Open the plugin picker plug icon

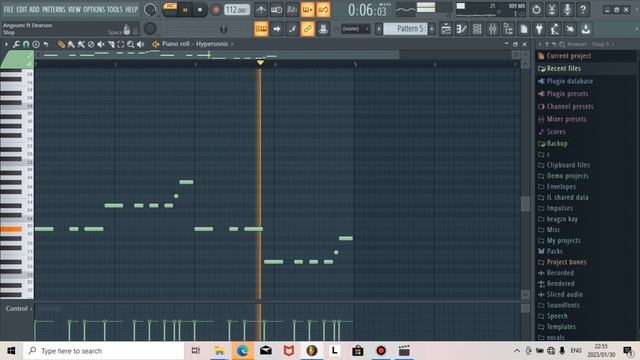[539, 29]
